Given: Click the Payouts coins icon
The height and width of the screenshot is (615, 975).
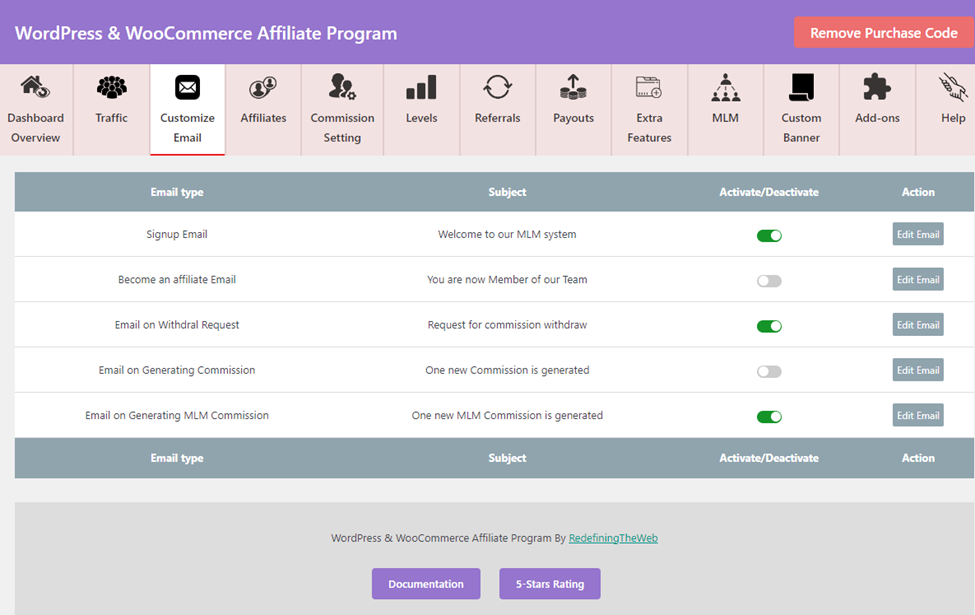Looking at the screenshot, I should (573, 87).
